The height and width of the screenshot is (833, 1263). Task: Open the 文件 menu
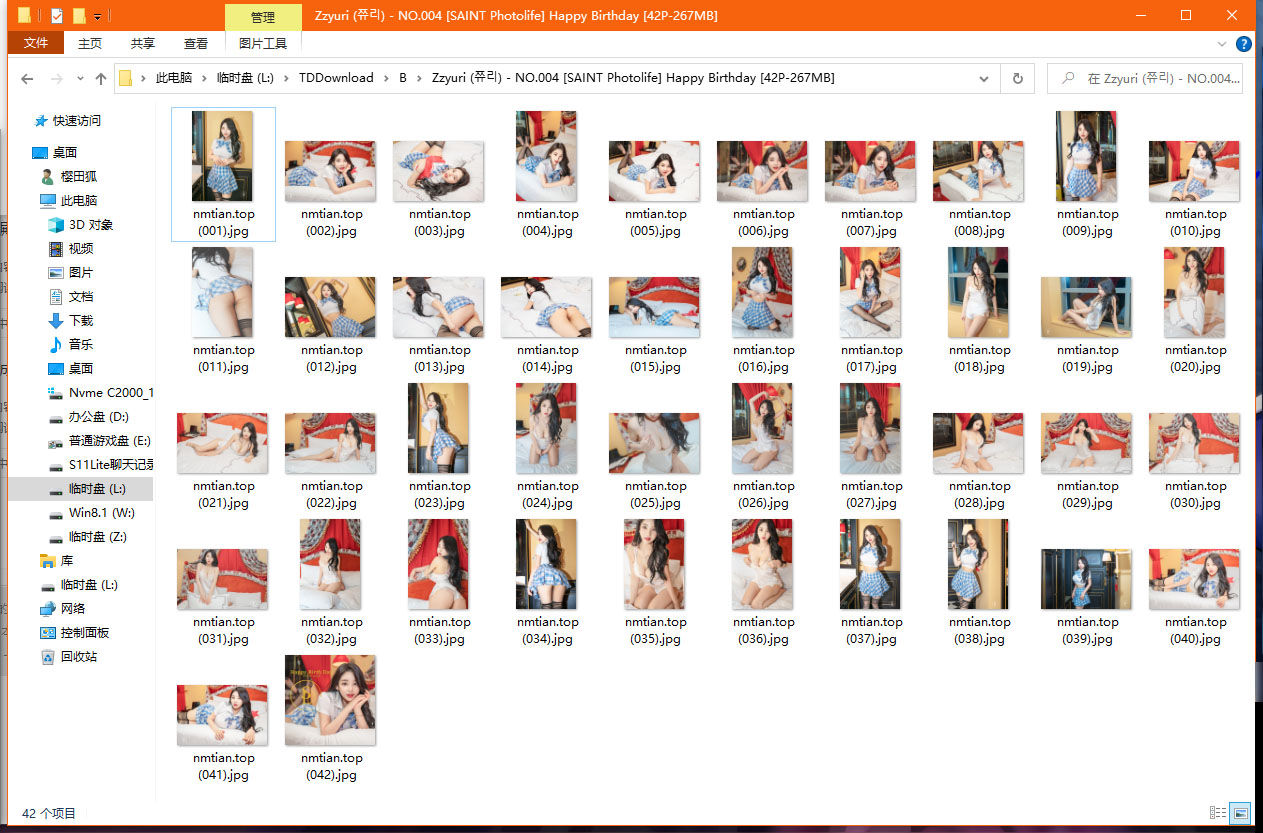36,43
